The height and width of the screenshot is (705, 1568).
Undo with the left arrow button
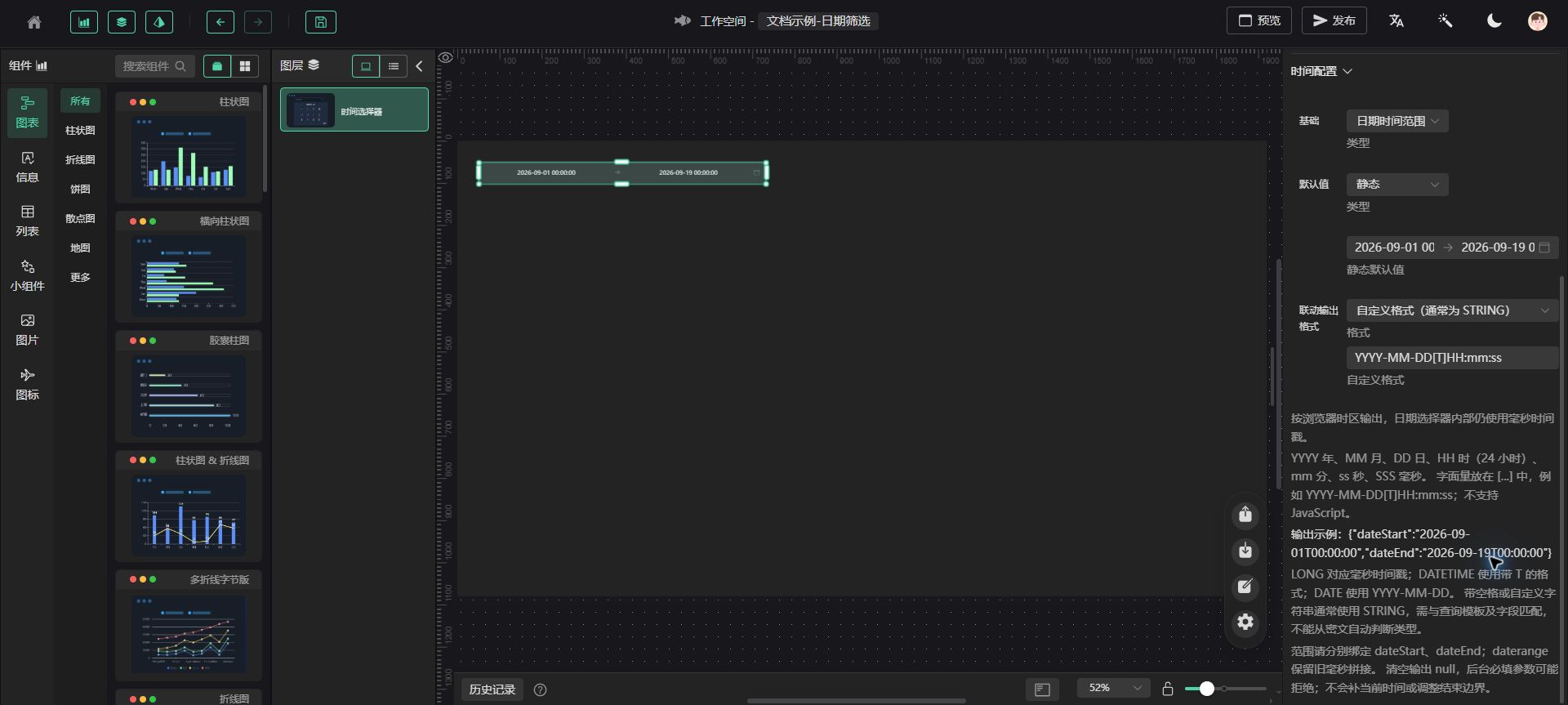click(x=220, y=22)
